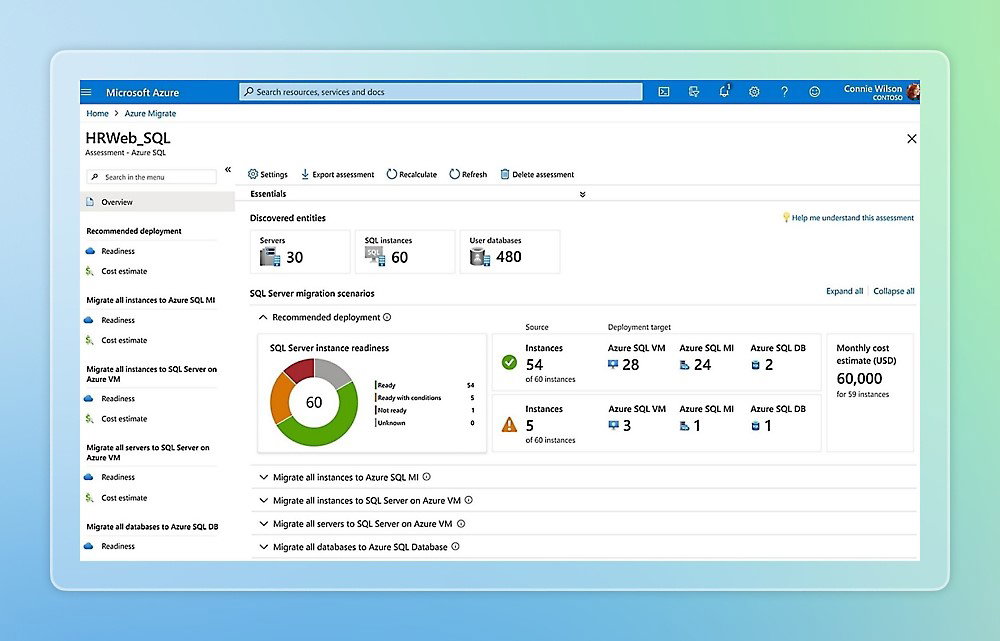Go to Azure Migrate breadcrumb
The image size is (1000, 641).
click(x=150, y=114)
